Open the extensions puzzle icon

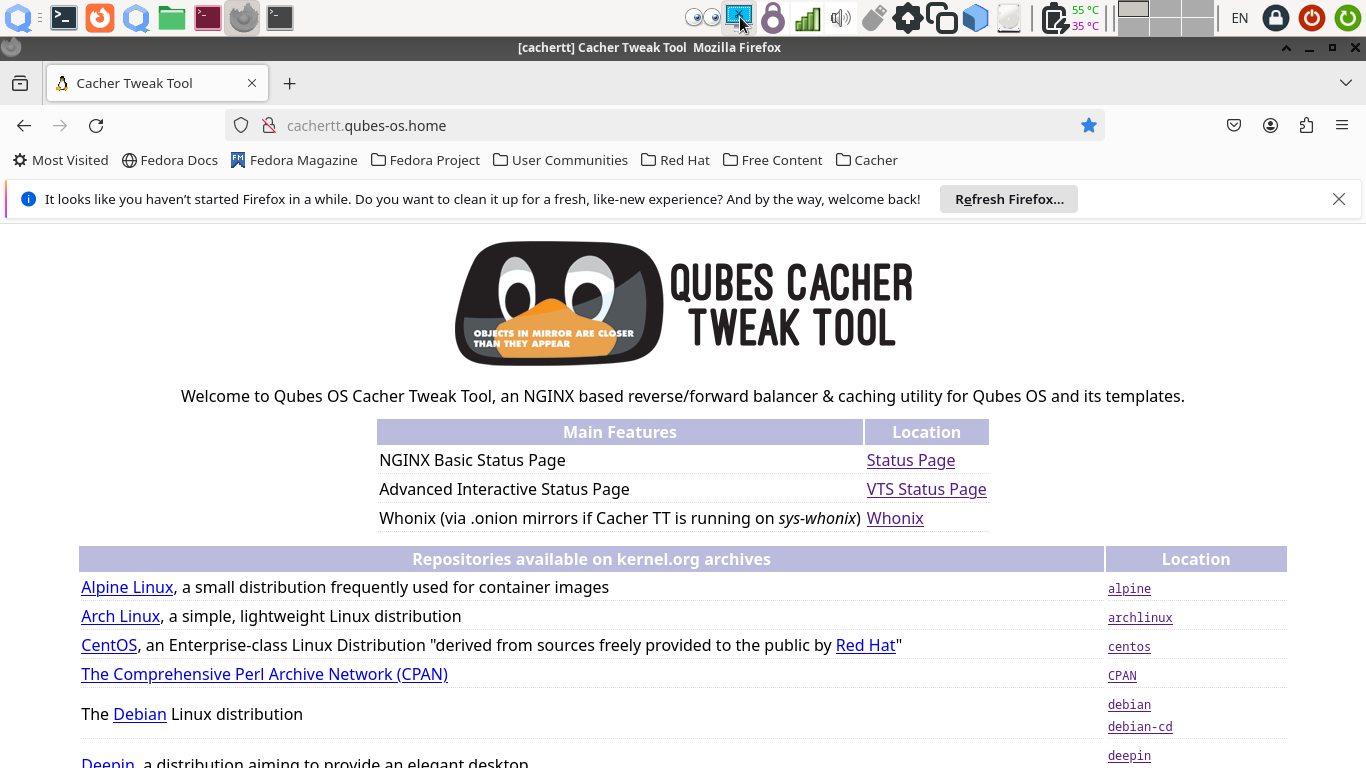[x=1306, y=125]
